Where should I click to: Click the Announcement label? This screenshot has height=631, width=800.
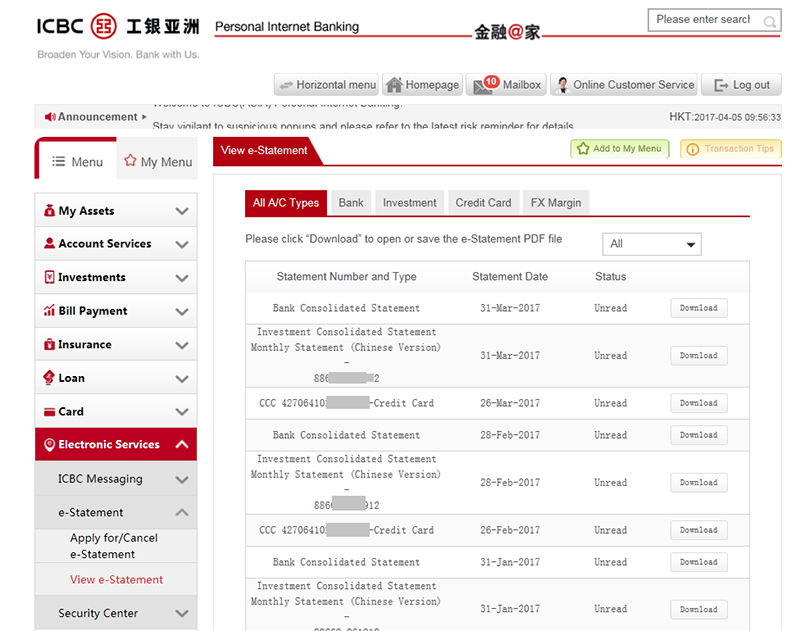pos(97,117)
